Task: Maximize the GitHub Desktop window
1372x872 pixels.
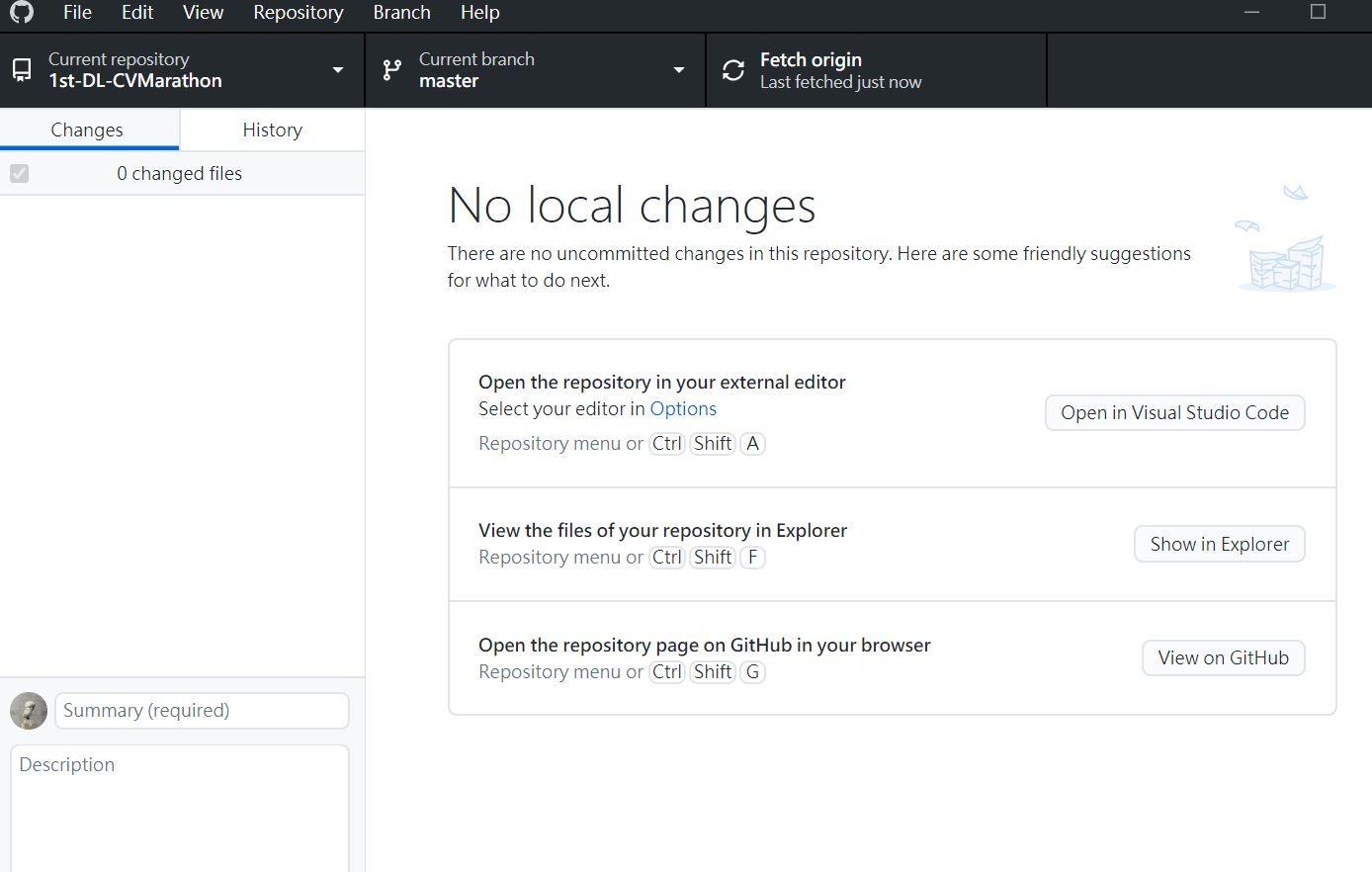Action: 1318,12
